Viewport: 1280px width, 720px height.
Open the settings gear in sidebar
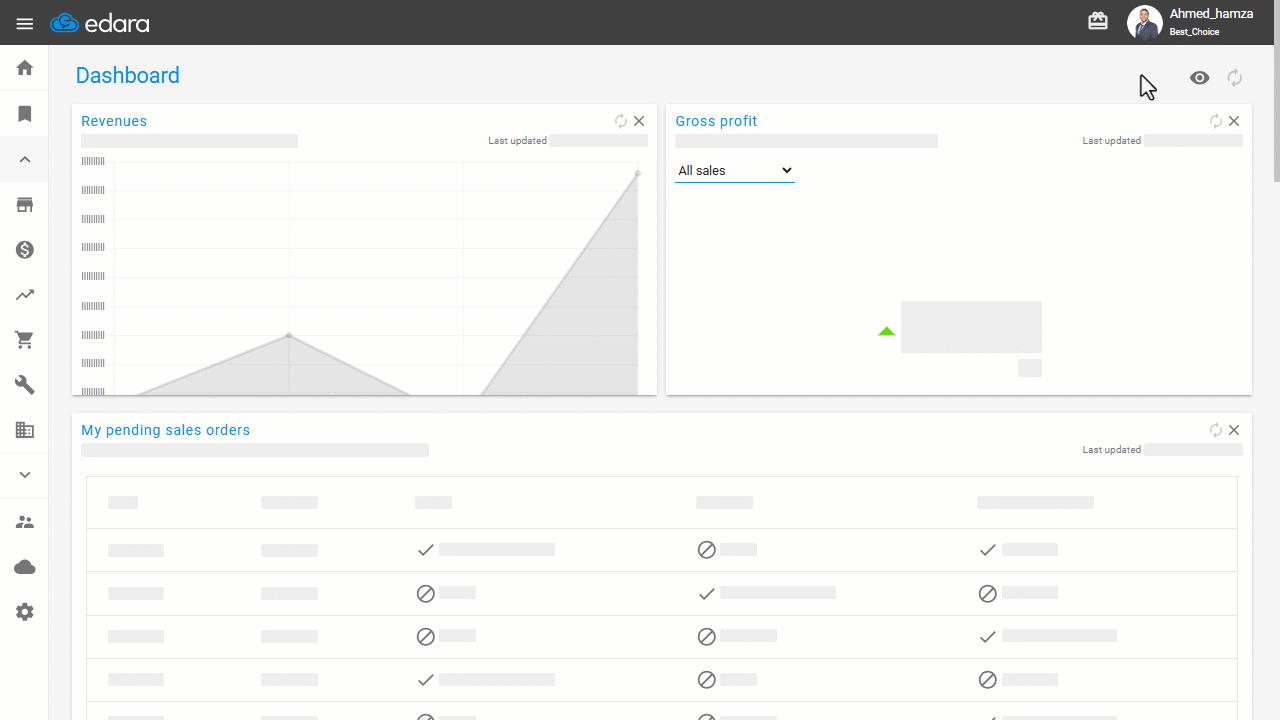[25, 612]
